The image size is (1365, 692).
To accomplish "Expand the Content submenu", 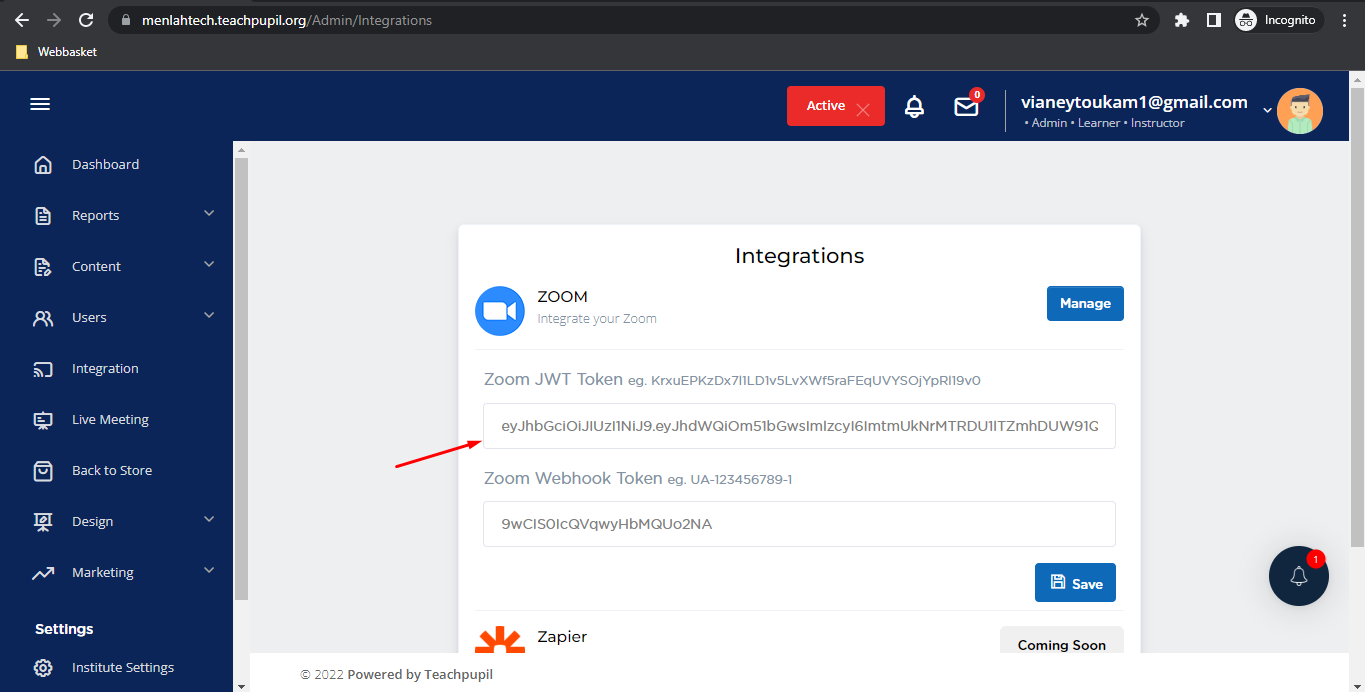I will pos(209,265).
